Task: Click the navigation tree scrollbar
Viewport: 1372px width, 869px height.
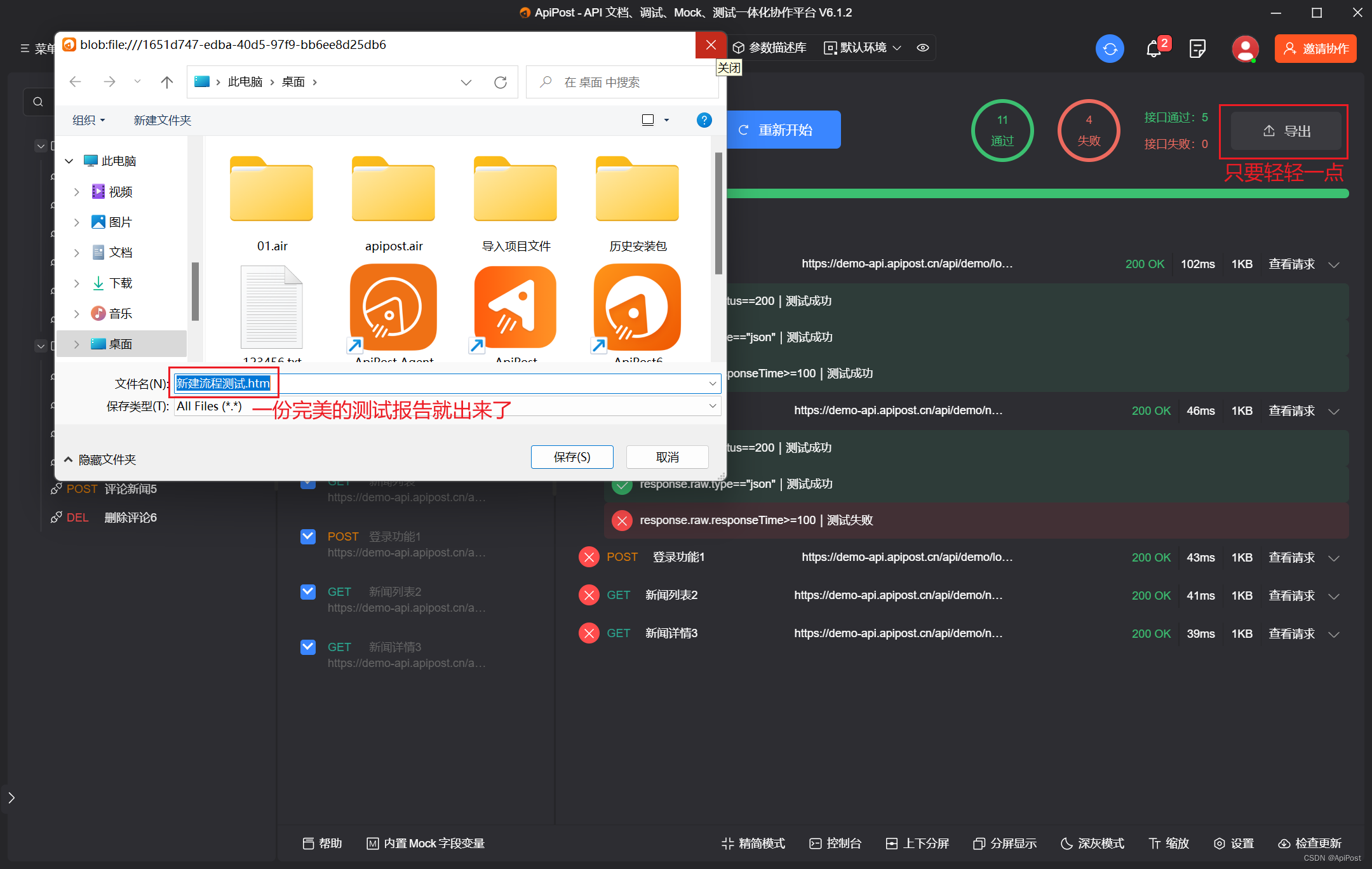Action: (x=195, y=291)
